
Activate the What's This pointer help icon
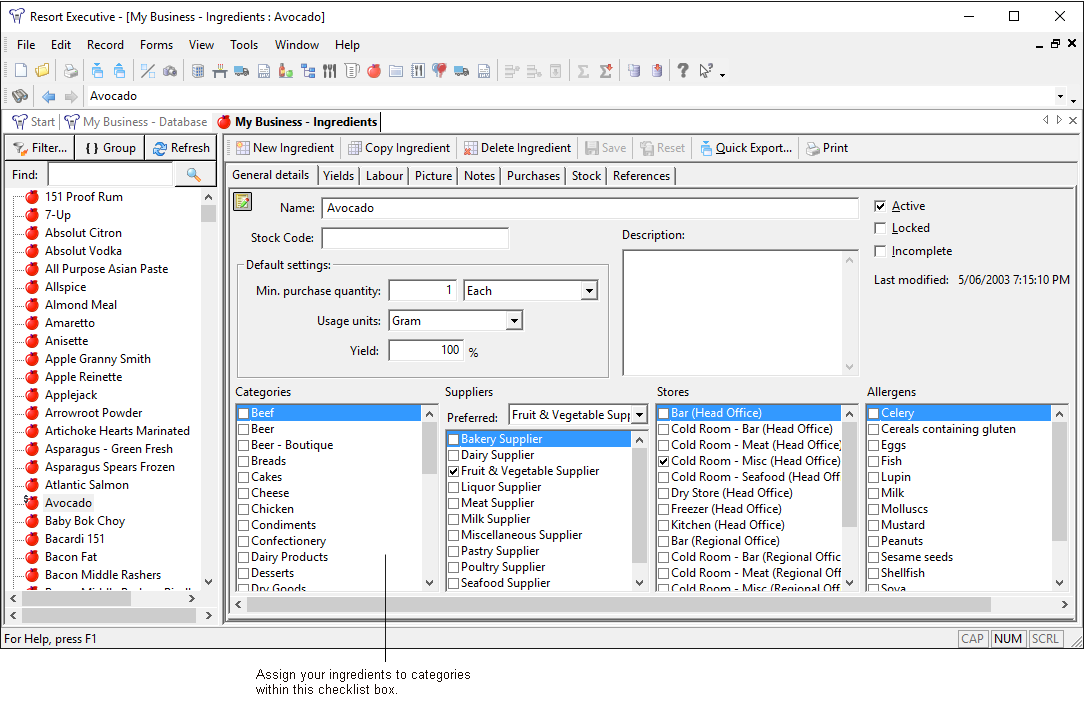click(x=706, y=71)
